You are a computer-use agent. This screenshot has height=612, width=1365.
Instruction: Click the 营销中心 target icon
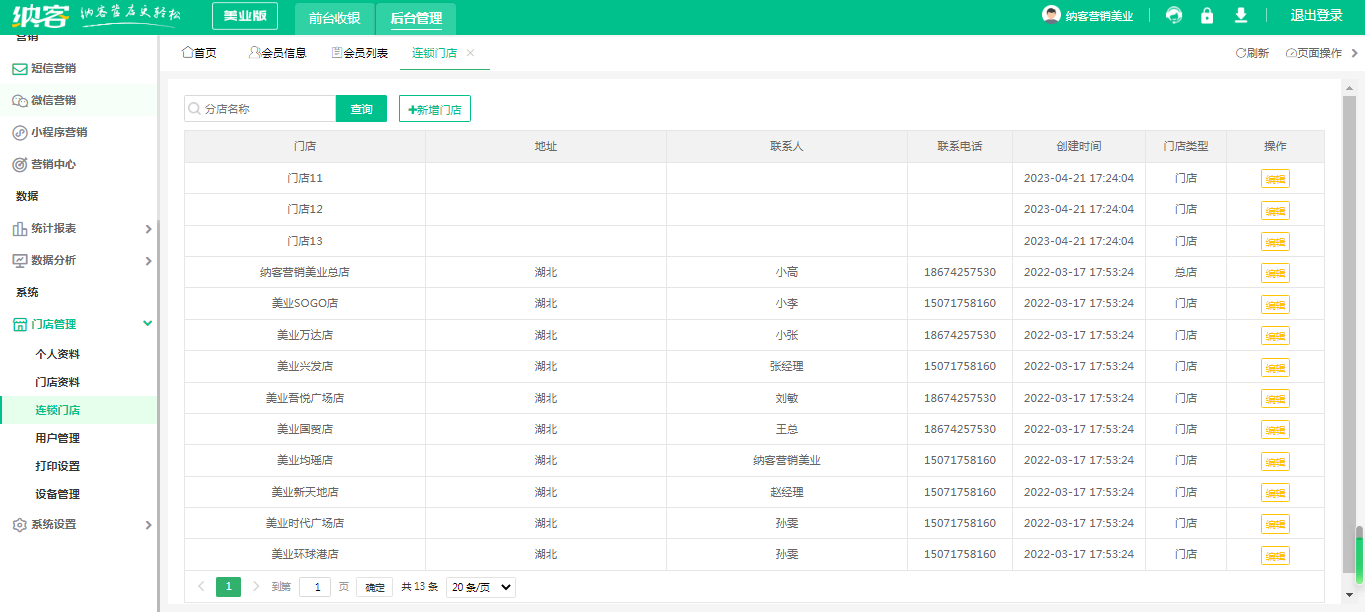(x=19, y=165)
